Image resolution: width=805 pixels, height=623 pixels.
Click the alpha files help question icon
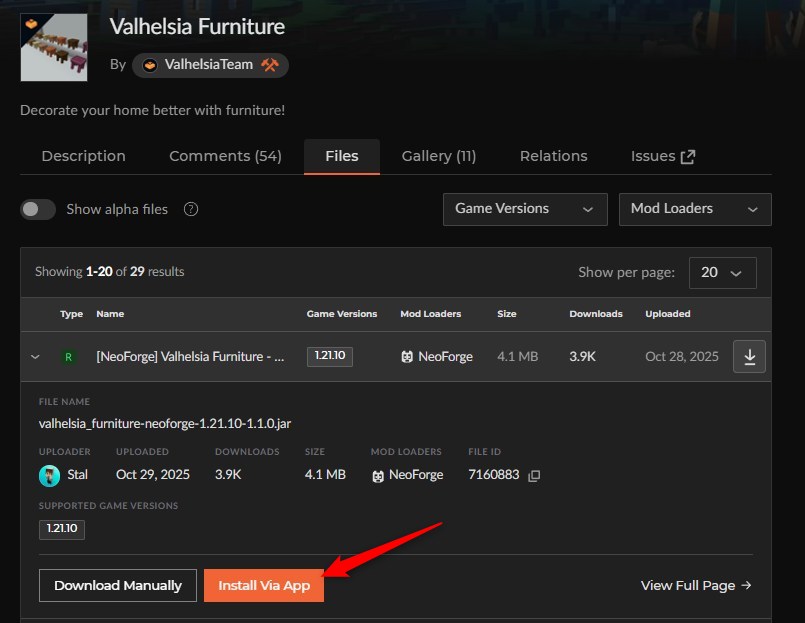191,209
